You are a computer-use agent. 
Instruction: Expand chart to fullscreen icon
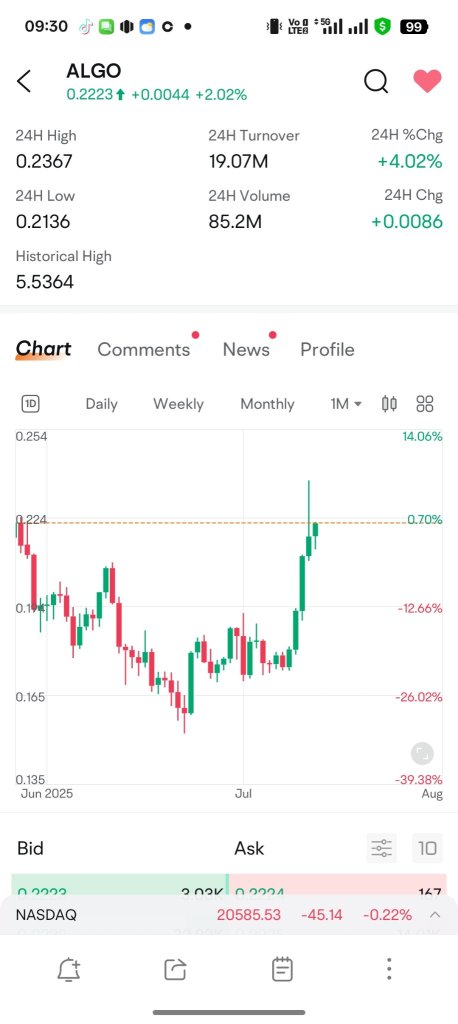(x=422, y=754)
